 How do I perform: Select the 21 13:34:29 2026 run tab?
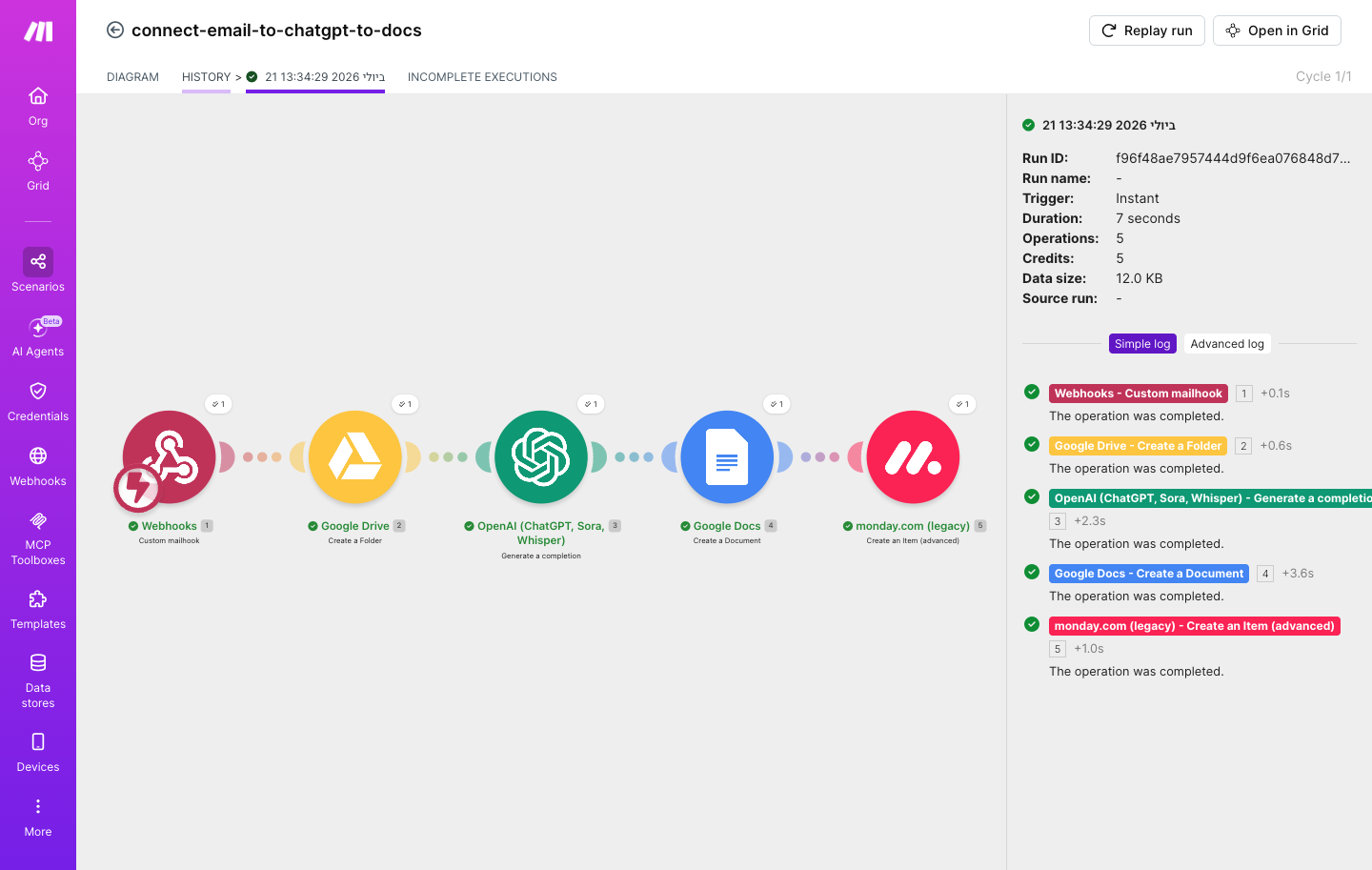click(x=315, y=77)
